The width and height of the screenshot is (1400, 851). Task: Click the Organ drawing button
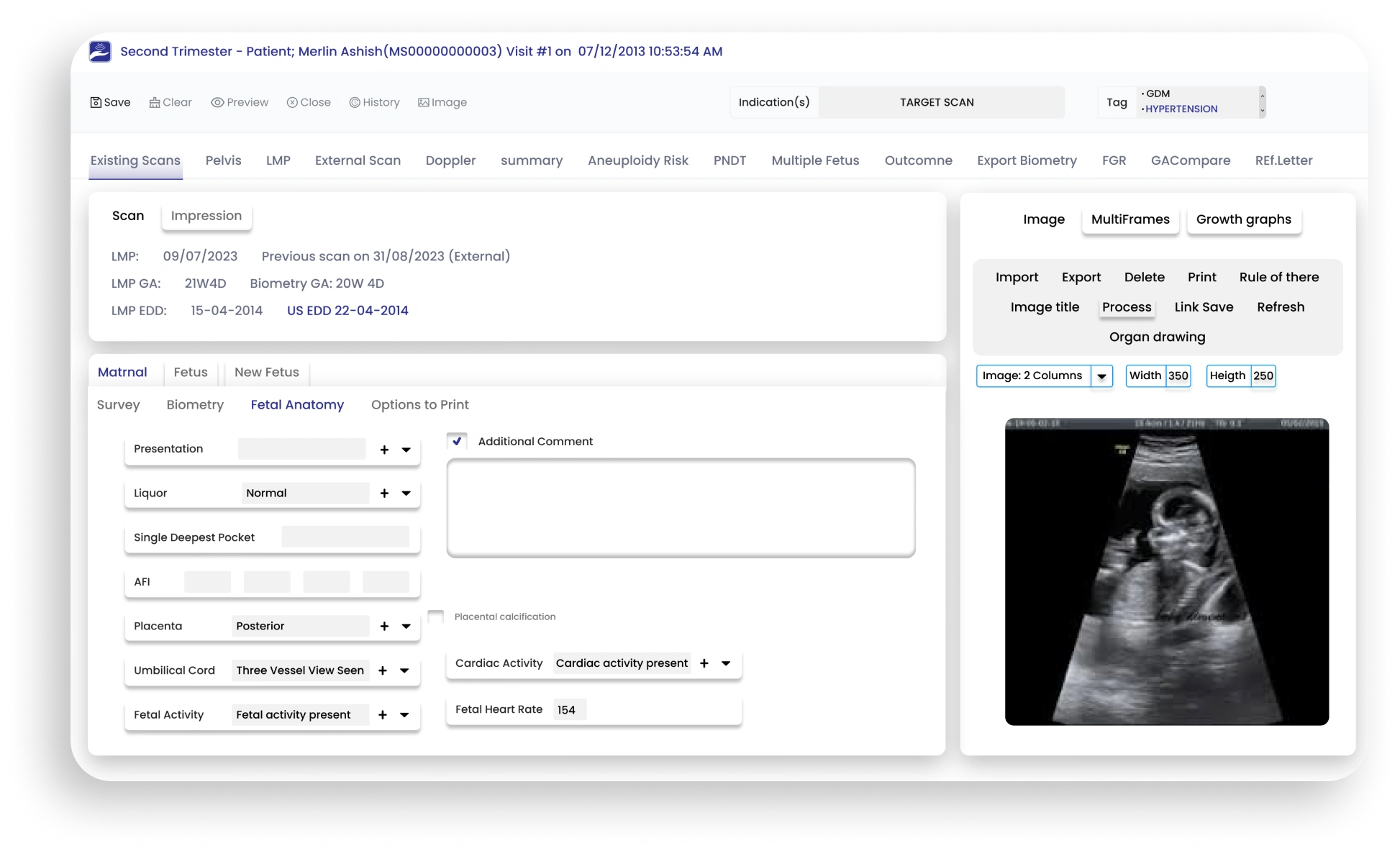(x=1157, y=337)
